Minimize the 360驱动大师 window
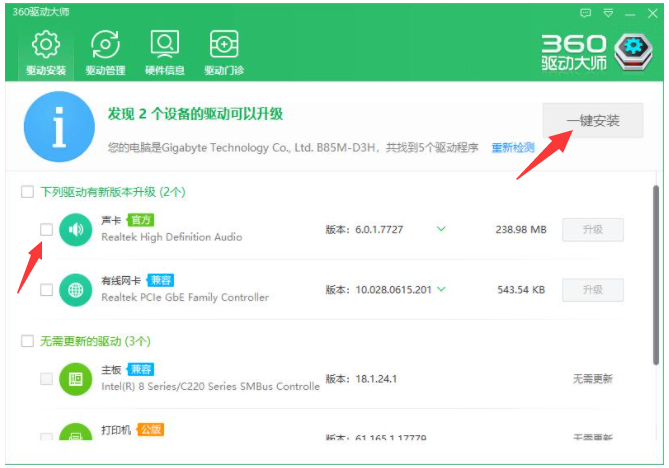The height and width of the screenshot is (468, 669). 631,14
